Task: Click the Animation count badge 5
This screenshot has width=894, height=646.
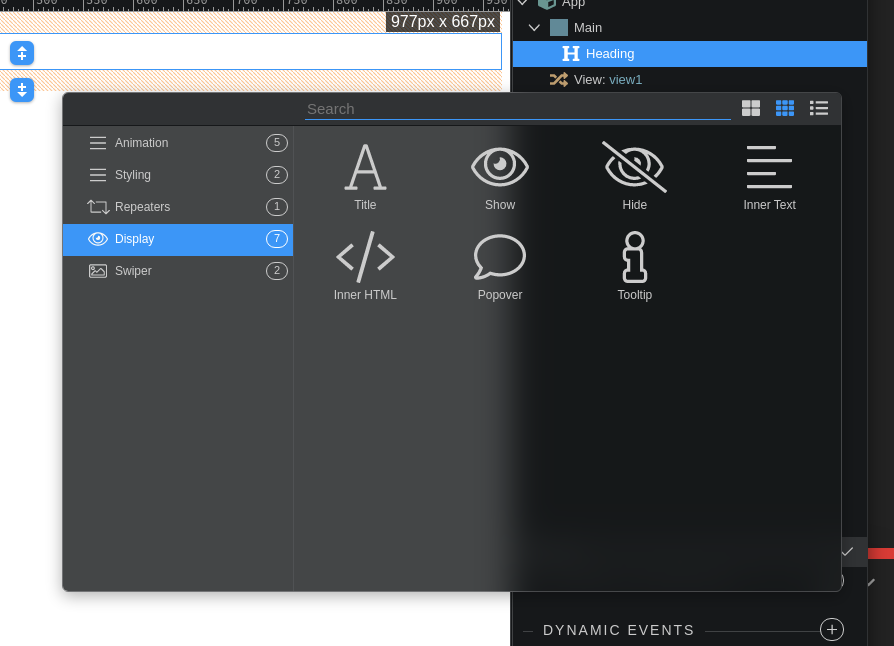Action: [277, 143]
